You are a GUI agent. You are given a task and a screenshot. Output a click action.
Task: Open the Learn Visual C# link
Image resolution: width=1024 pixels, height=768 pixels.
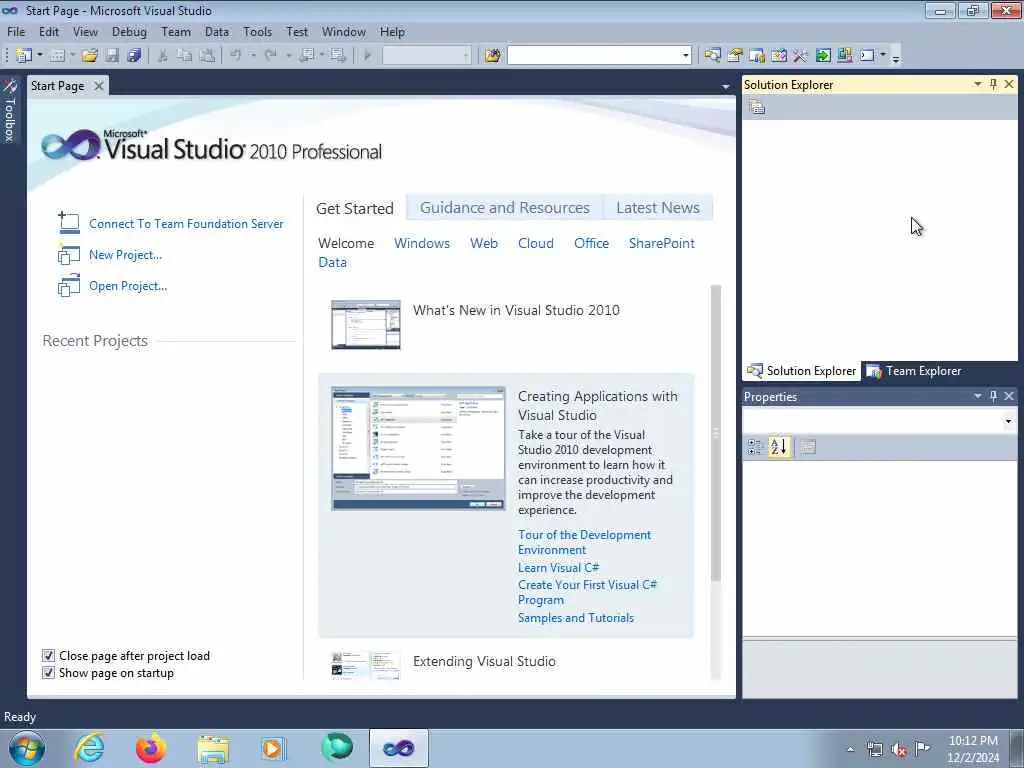tap(558, 568)
